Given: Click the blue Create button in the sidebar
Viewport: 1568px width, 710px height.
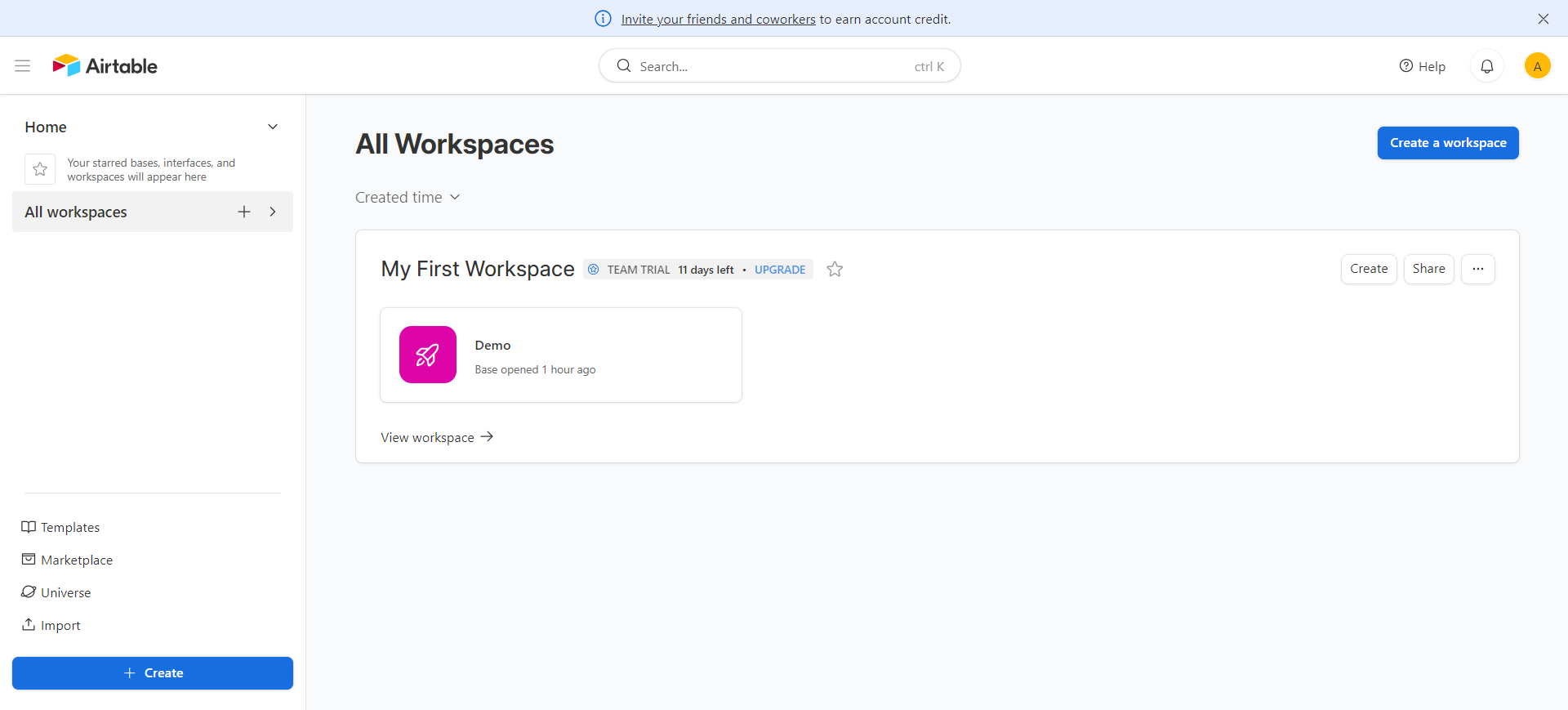Looking at the screenshot, I should tap(153, 673).
